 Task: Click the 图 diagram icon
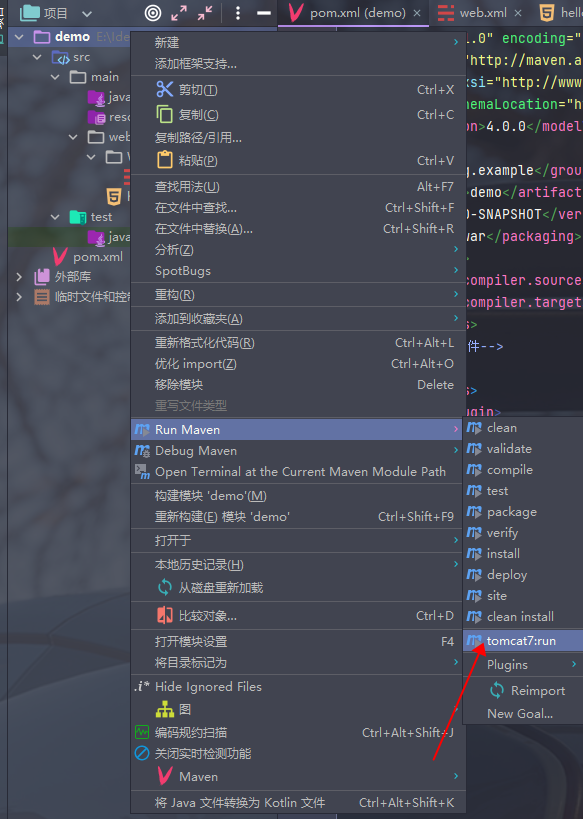point(165,709)
